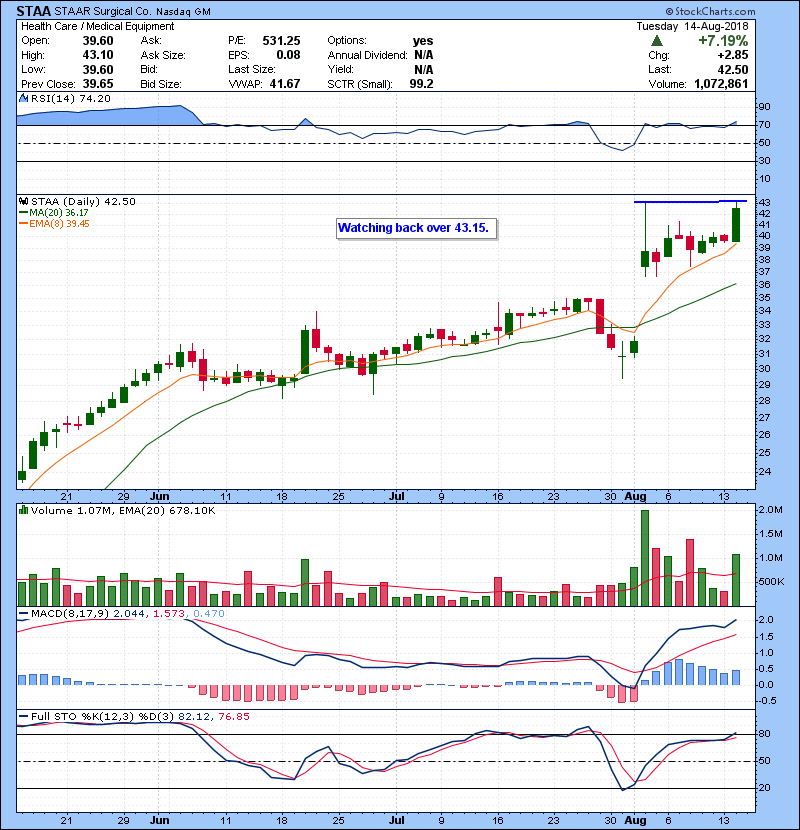Screen dimensions: 800x830
Task: Click the 82.12 stochastic %K value
Action: 194,717
